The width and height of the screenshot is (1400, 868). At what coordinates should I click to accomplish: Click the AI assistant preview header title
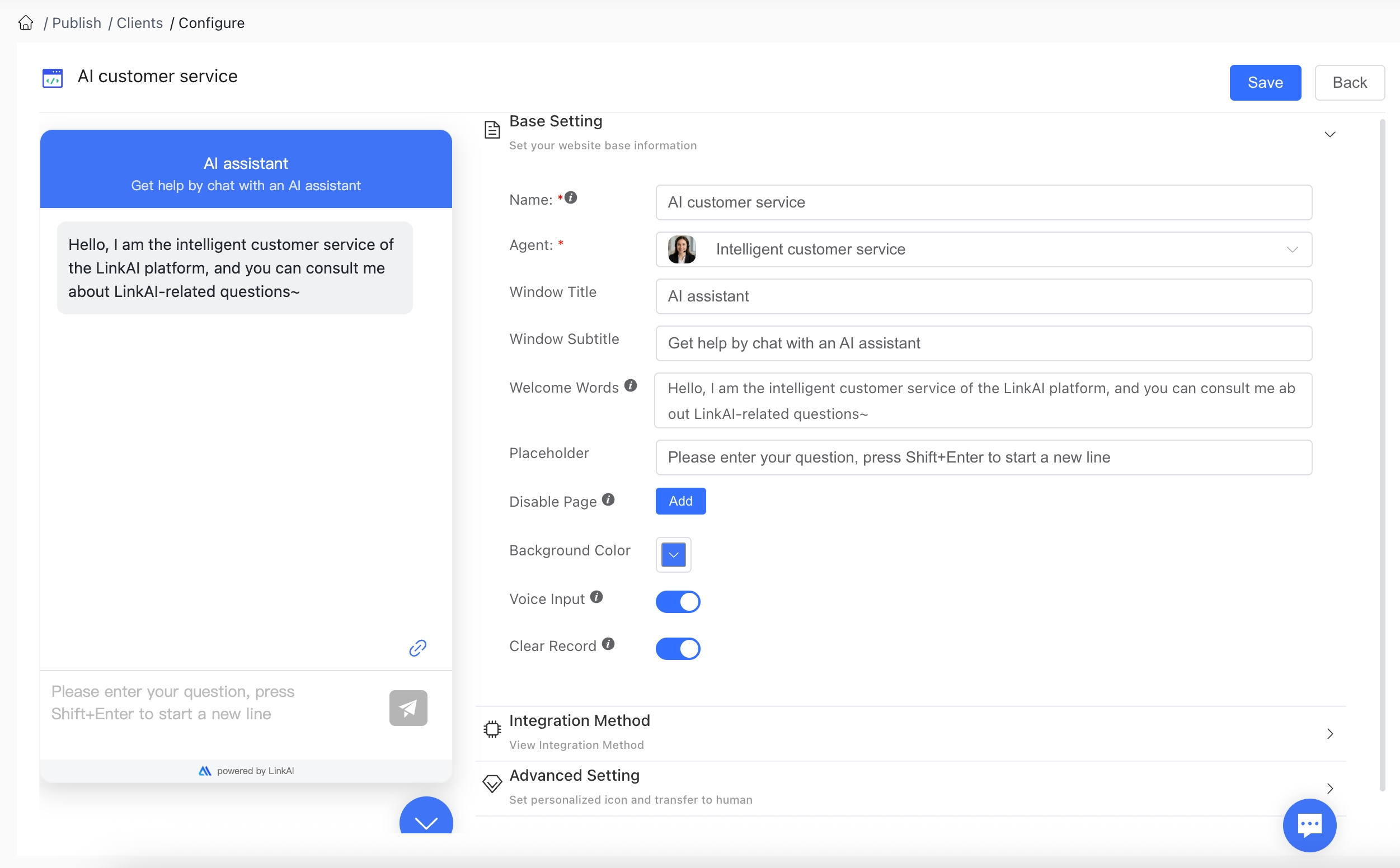(246, 164)
